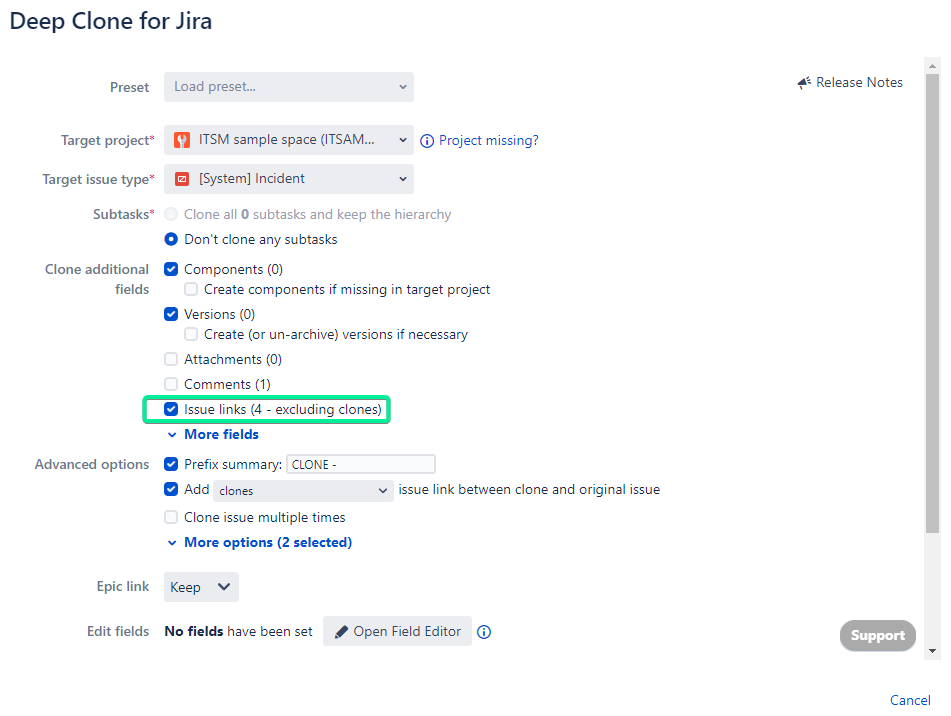Open the Epic link Keep dropdown
Screen dimensions: 951x716
point(201,587)
